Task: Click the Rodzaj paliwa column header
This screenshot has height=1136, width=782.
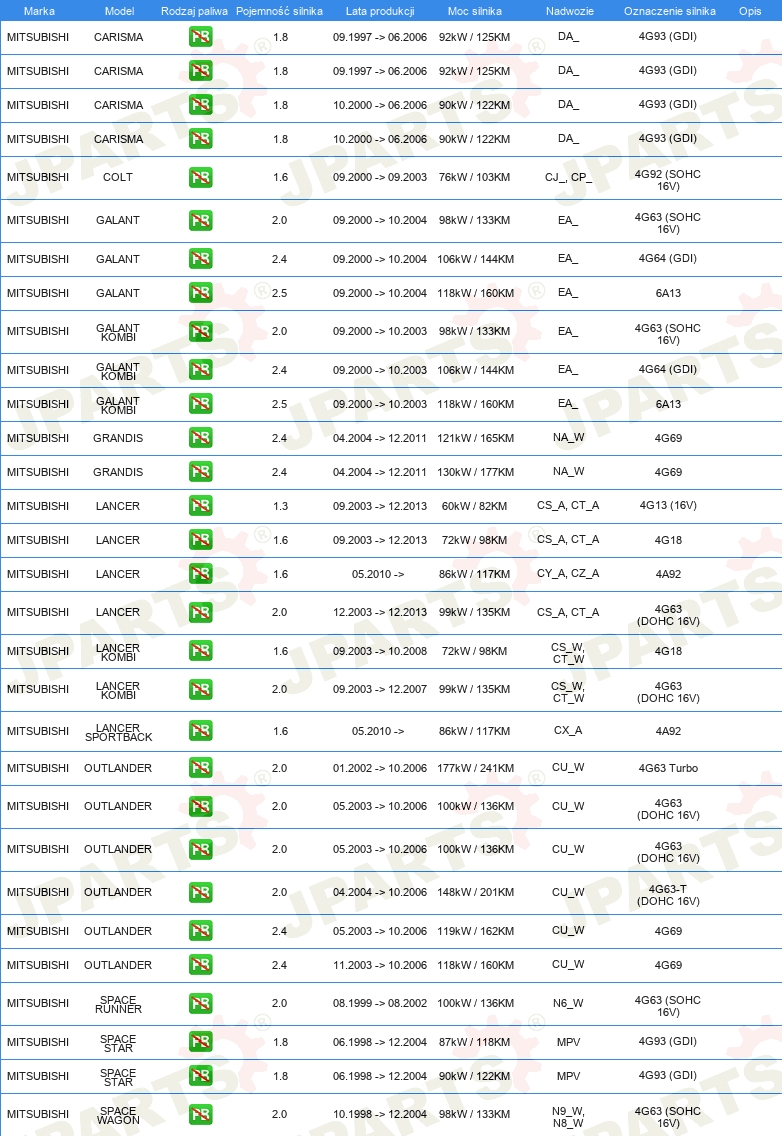Action: click(x=194, y=11)
